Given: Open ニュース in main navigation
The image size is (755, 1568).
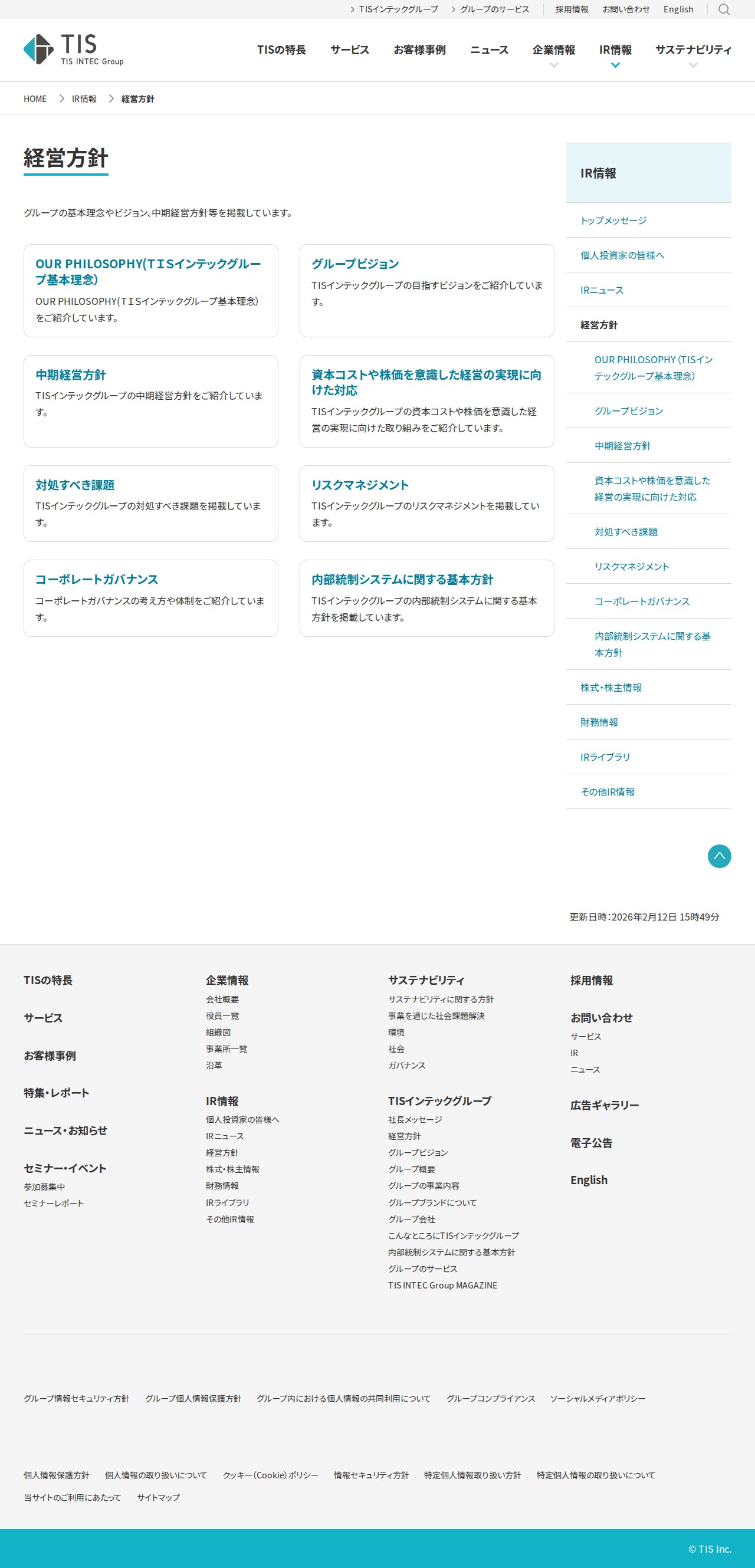Looking at the screenshot, I should [x=489, y=50].
